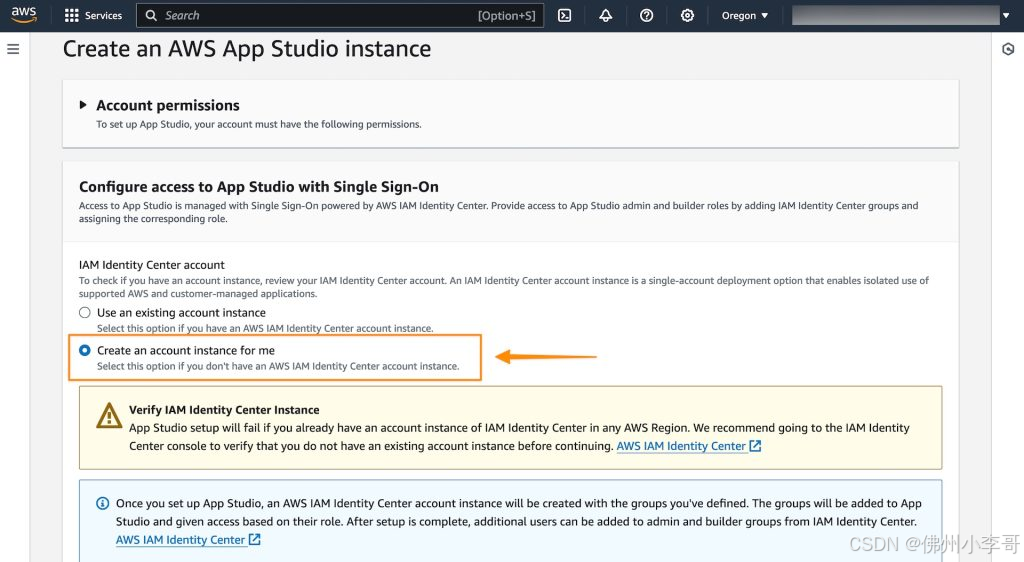Click 'Create an AWS App Studio instance' title
1024x562 pixels.
coord(247,49)
